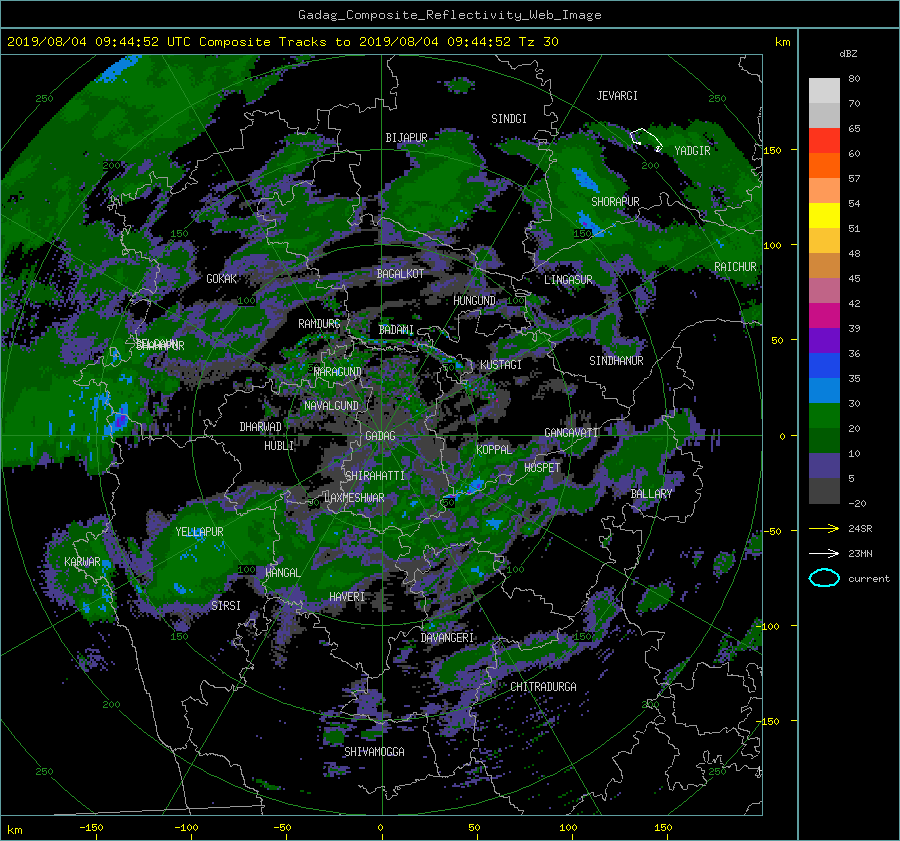
Task: Click the DHARWAD city label
Action: click(x=260, y=427)
